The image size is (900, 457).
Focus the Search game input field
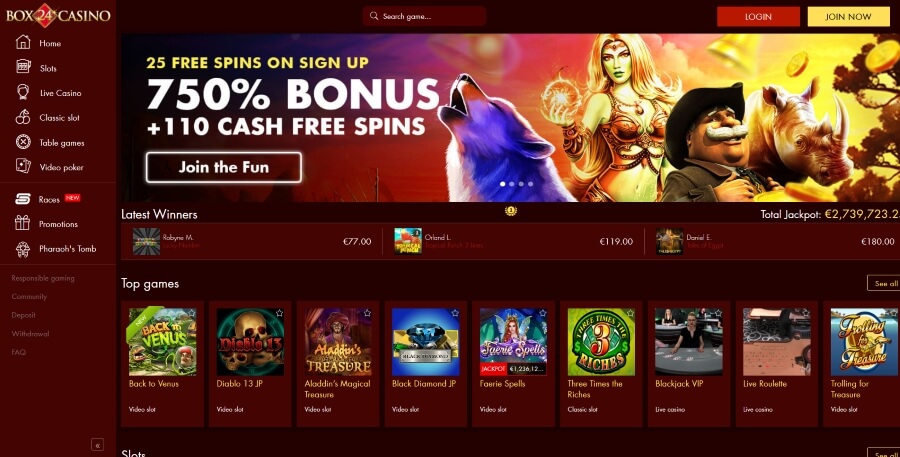(424, 16)
